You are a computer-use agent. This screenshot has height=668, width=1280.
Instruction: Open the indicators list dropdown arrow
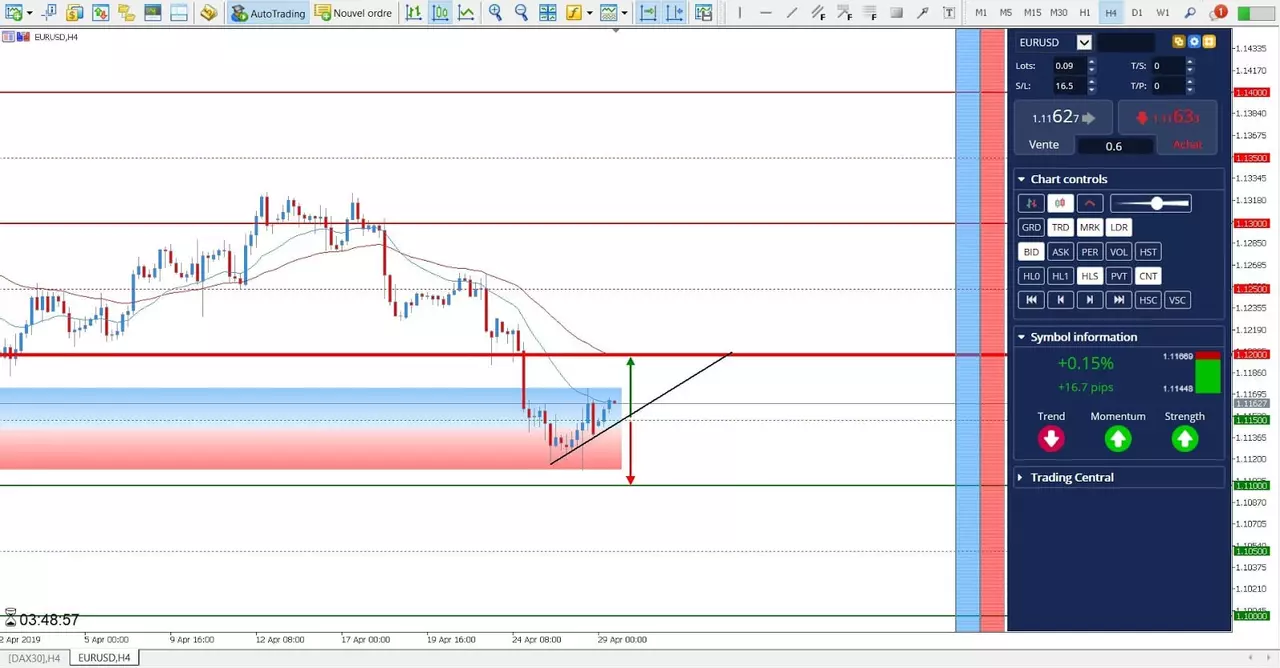(x=590, y=13)
